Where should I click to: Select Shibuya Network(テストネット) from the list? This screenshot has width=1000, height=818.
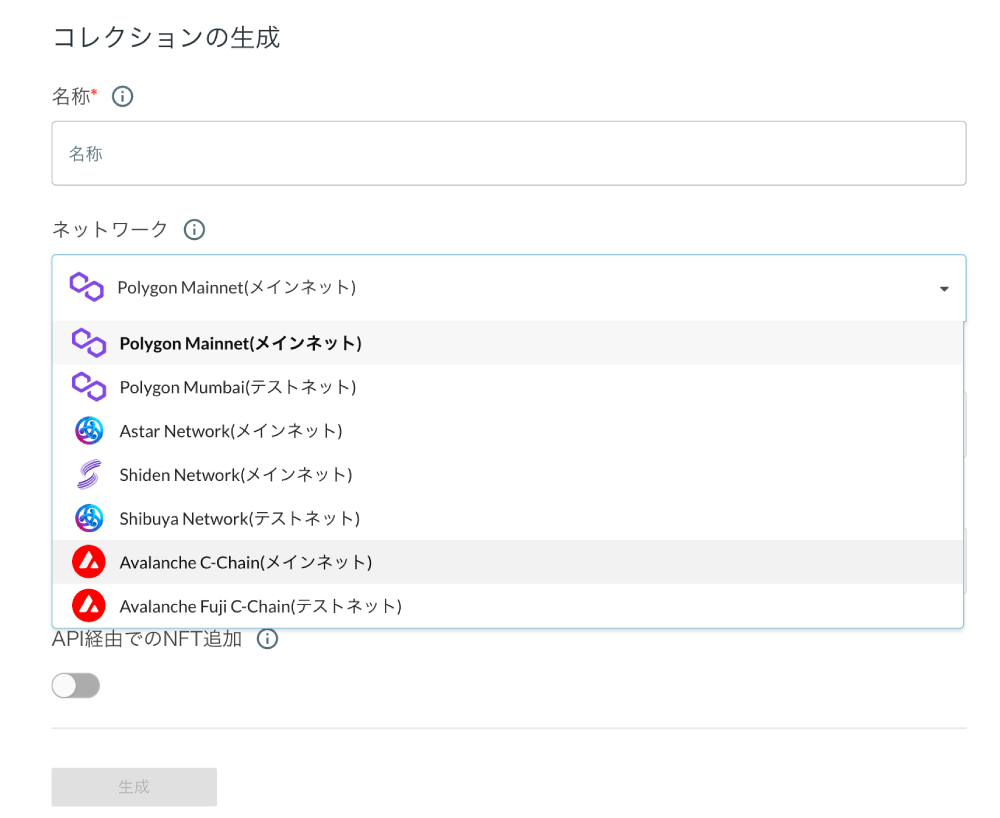click(240, 518)
